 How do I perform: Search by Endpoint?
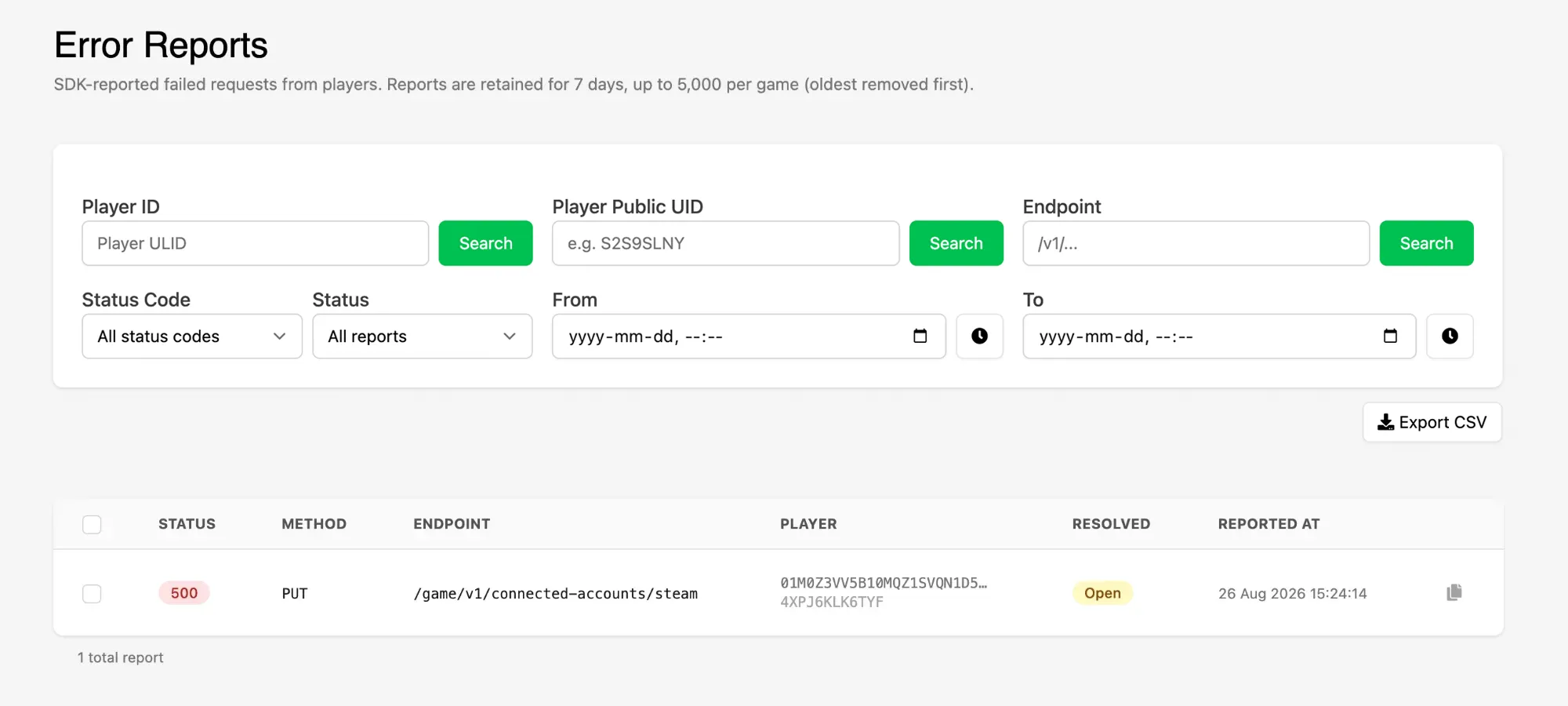click(1426, 243)
